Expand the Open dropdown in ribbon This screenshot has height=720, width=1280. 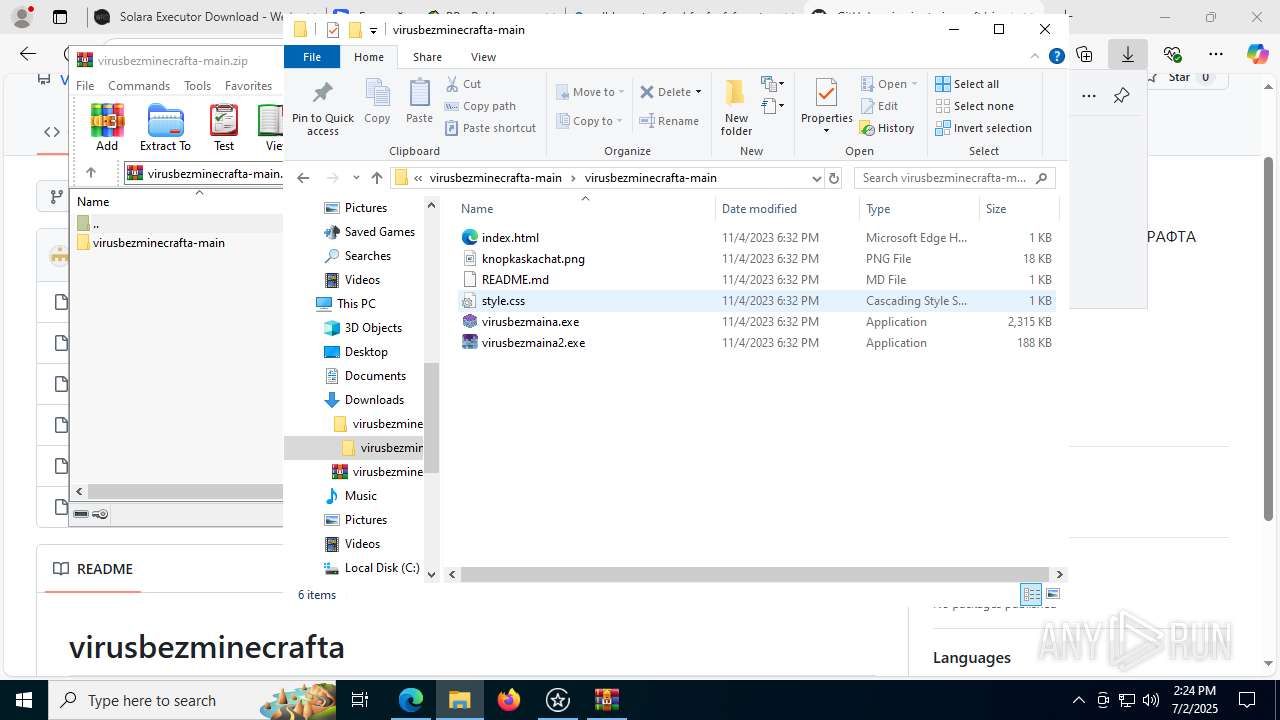coord(914,84)
